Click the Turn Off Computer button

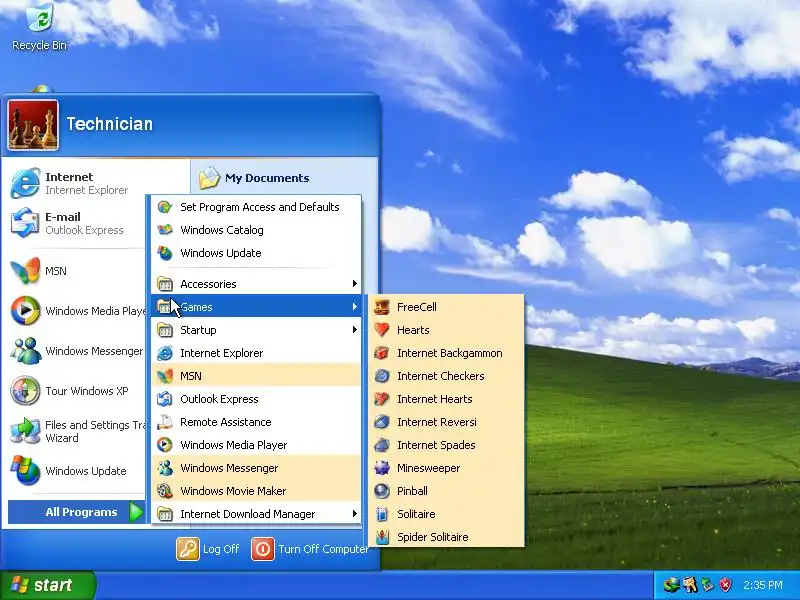310,549
